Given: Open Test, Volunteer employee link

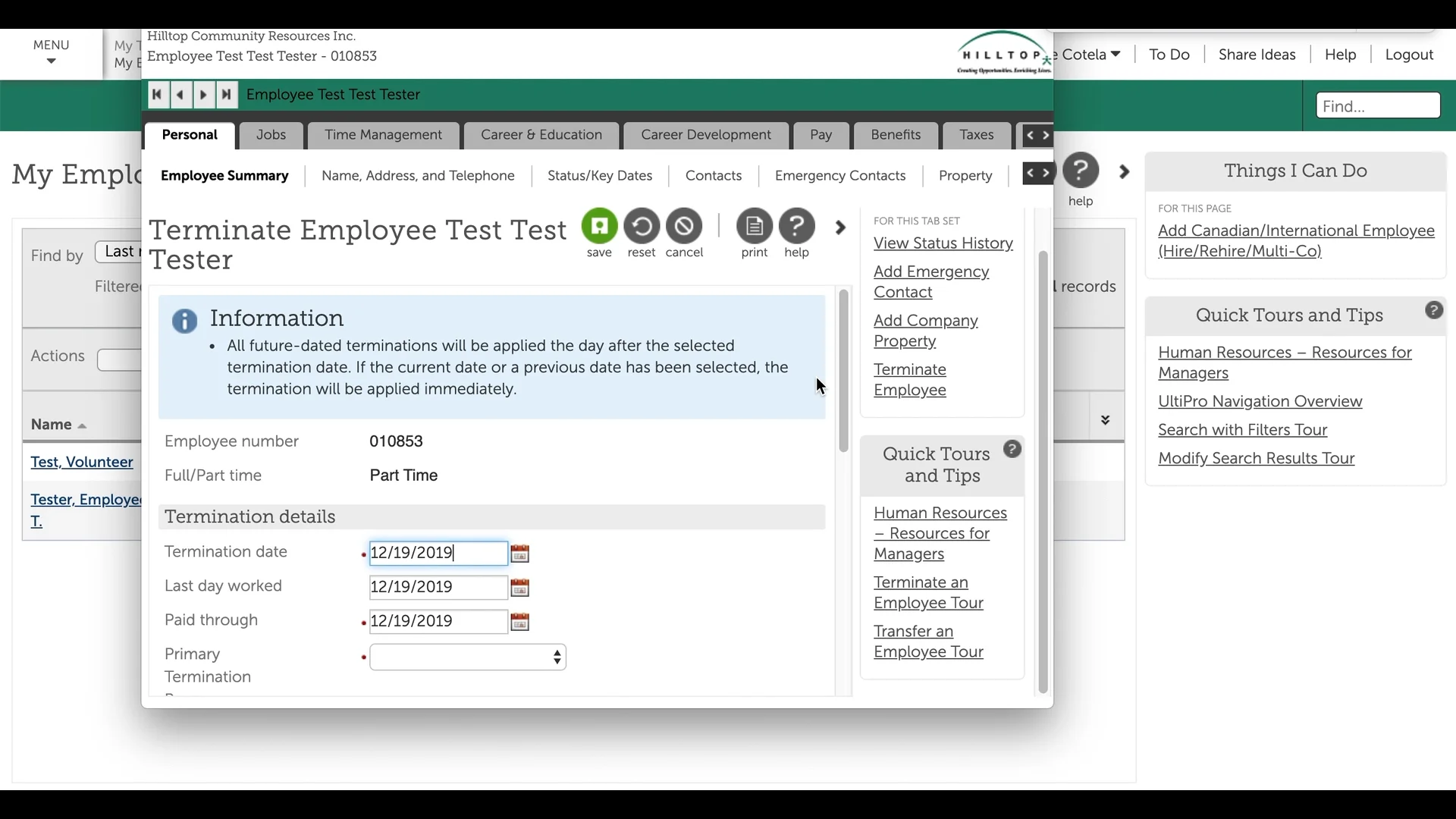Looking at the screenshot, I should pos(82,463).
